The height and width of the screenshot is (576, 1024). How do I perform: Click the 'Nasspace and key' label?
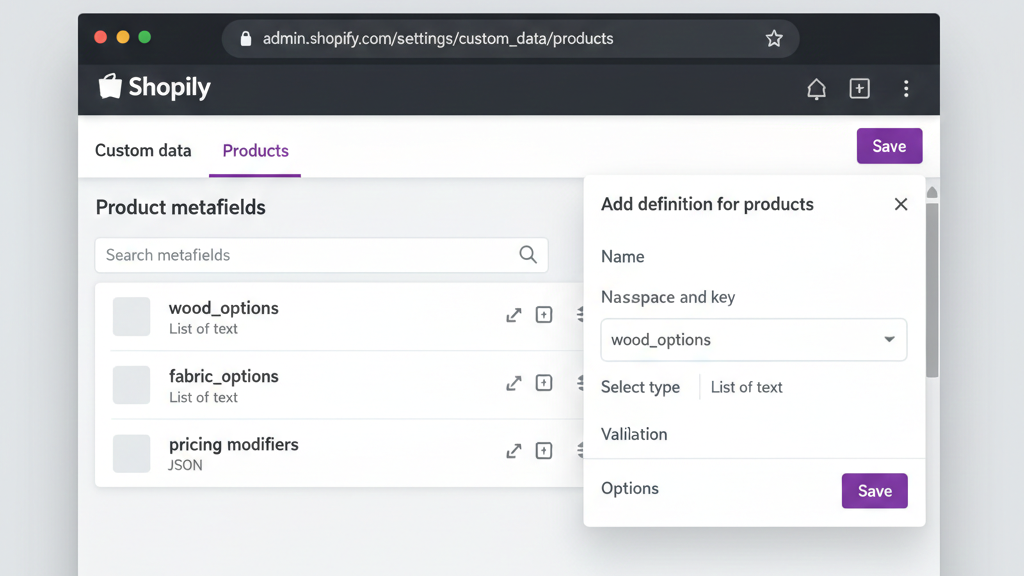668,297
